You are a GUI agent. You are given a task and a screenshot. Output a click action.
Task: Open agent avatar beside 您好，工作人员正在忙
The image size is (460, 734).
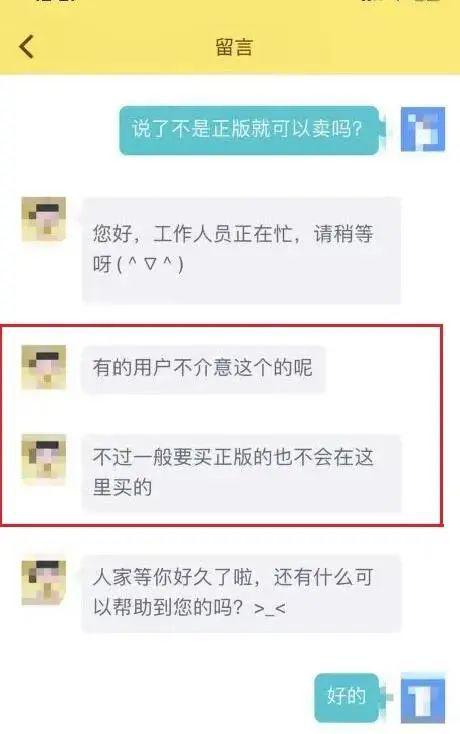(44, 219)
